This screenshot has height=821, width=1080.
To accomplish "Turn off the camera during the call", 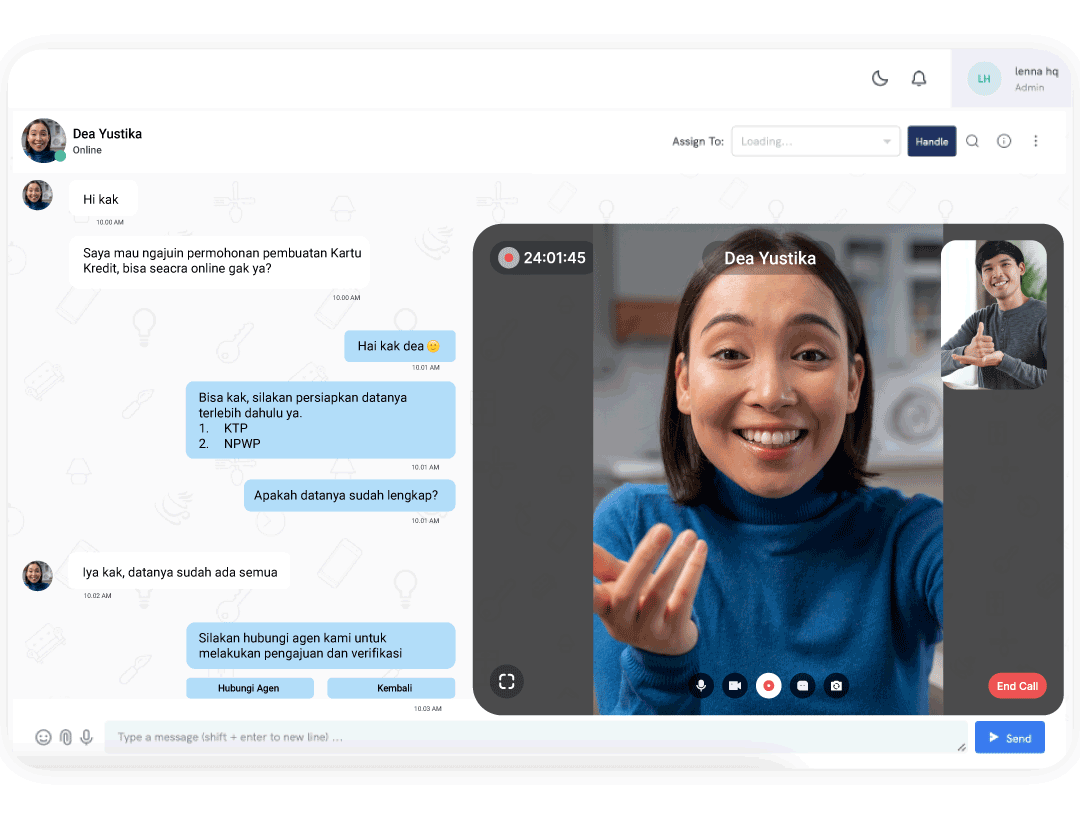I will click(x=735, y=686).
